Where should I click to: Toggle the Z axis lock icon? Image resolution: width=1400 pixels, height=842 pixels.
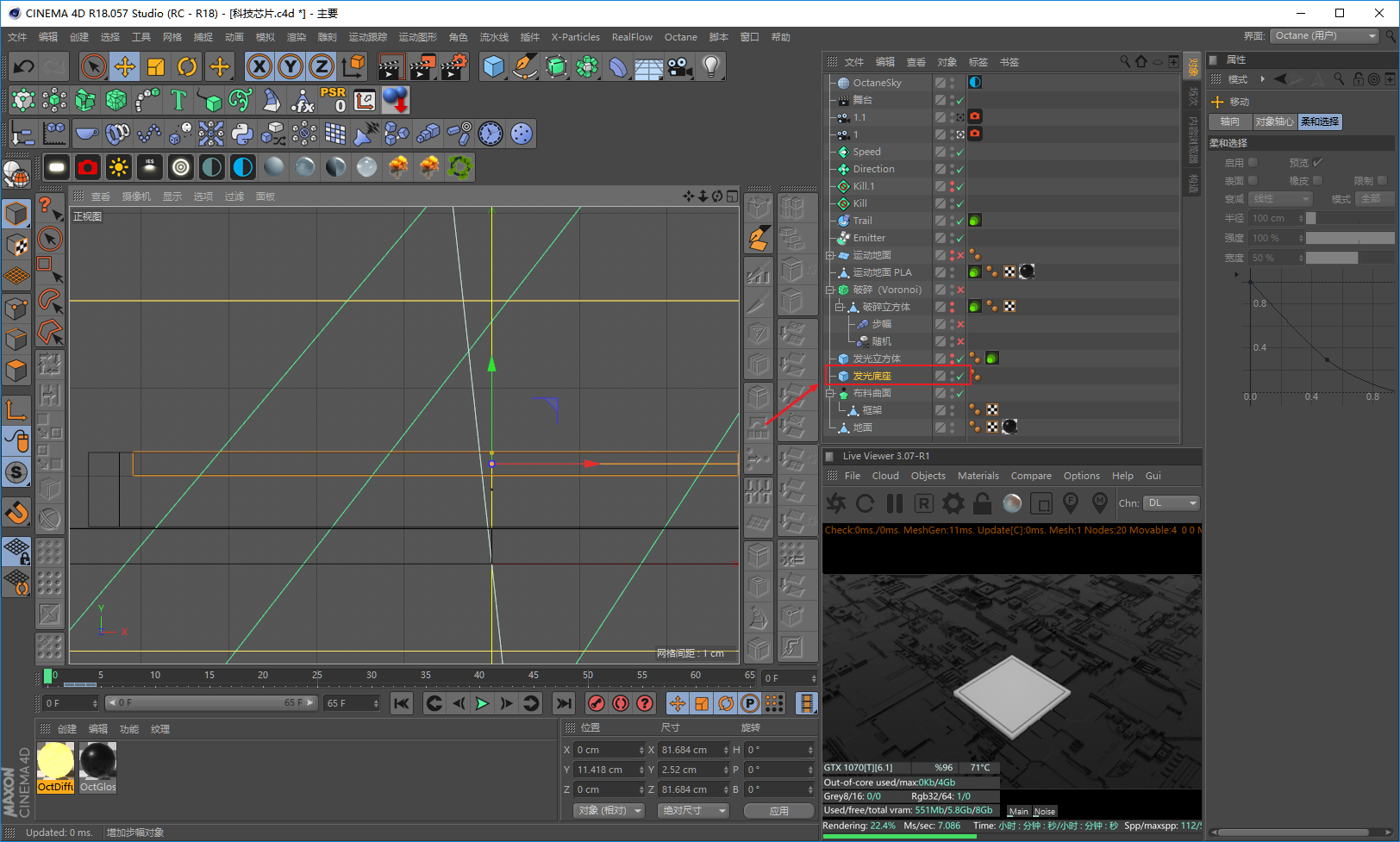tap(322, 66)
